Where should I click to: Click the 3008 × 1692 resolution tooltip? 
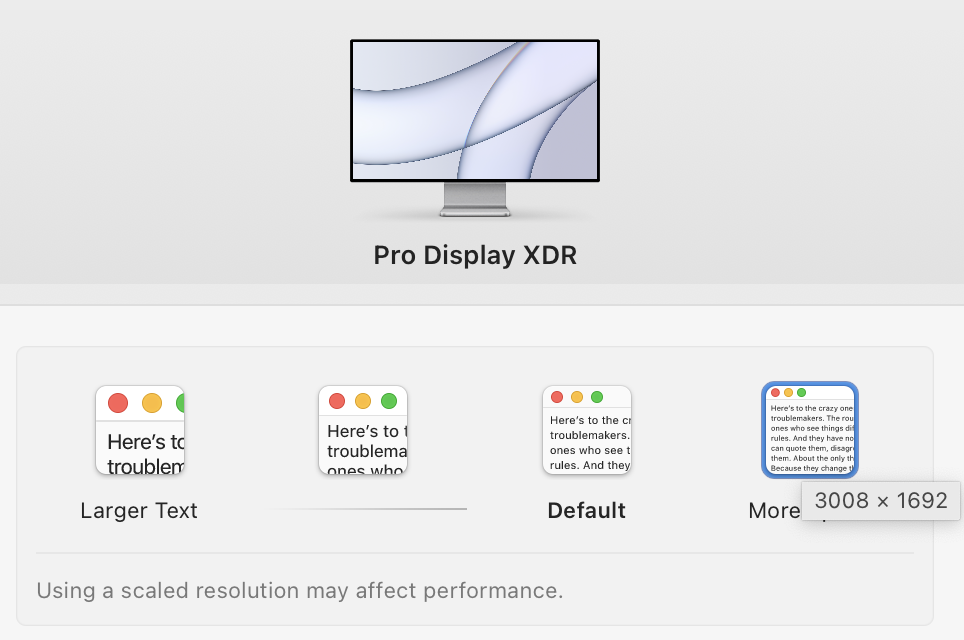coord(881,500)
